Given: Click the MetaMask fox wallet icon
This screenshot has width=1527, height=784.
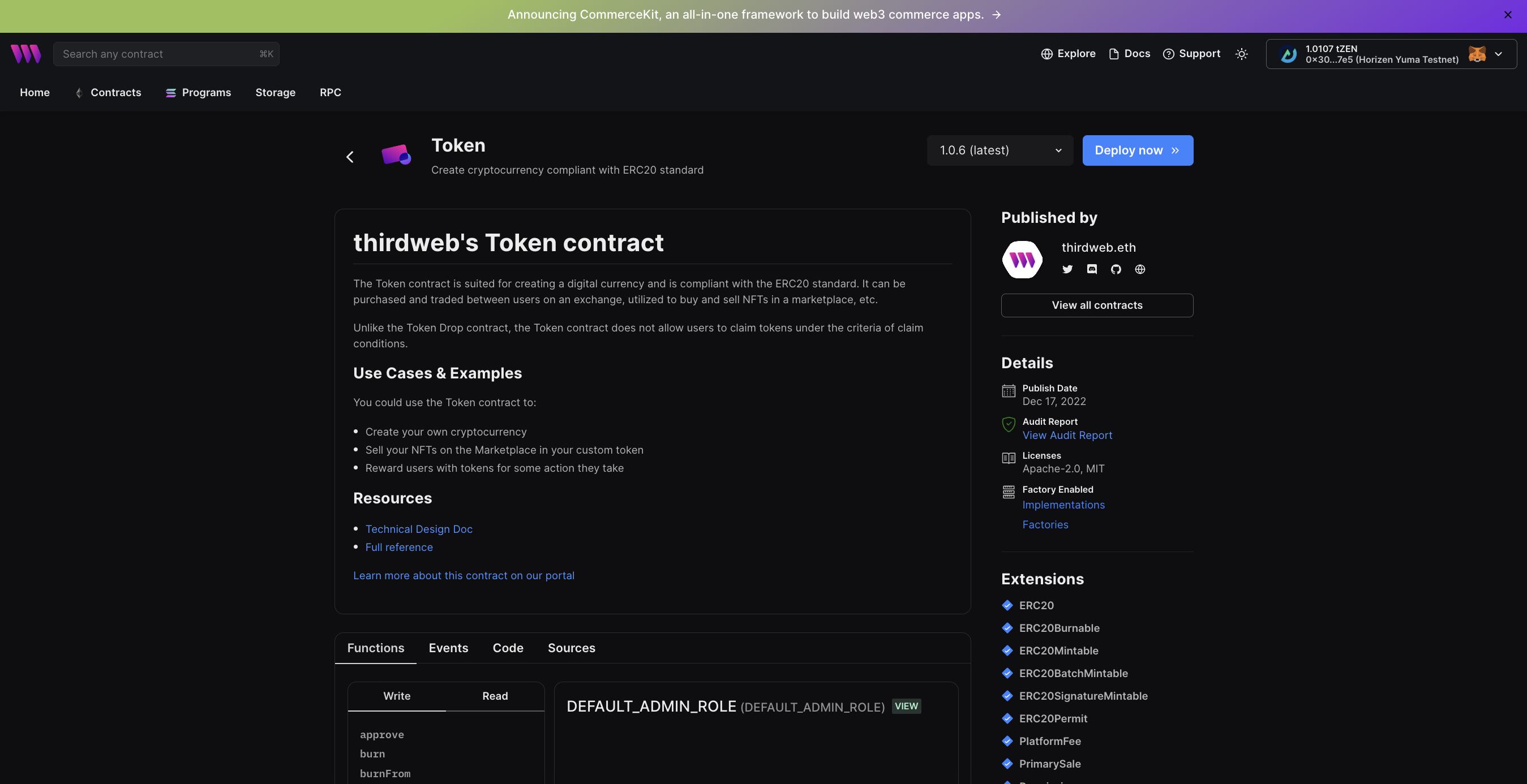Looking at the screenshot, I should point(1477,54).
